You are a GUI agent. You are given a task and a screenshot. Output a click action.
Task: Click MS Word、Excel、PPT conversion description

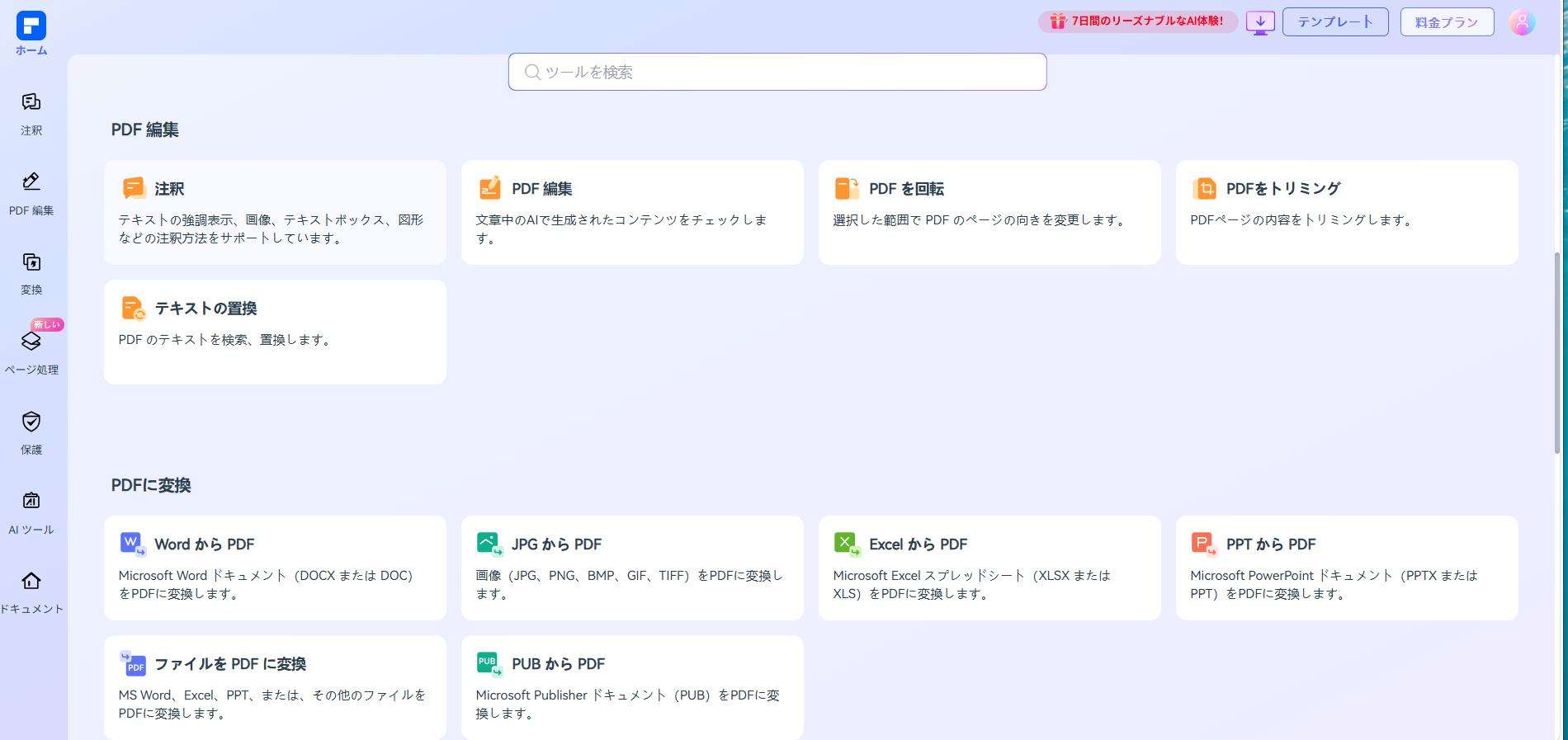[x=272, y=705]
